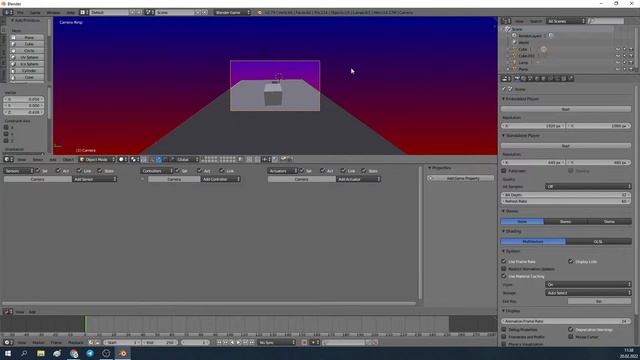Add a Cylinder mesh from tool shelf

point(27,71)
